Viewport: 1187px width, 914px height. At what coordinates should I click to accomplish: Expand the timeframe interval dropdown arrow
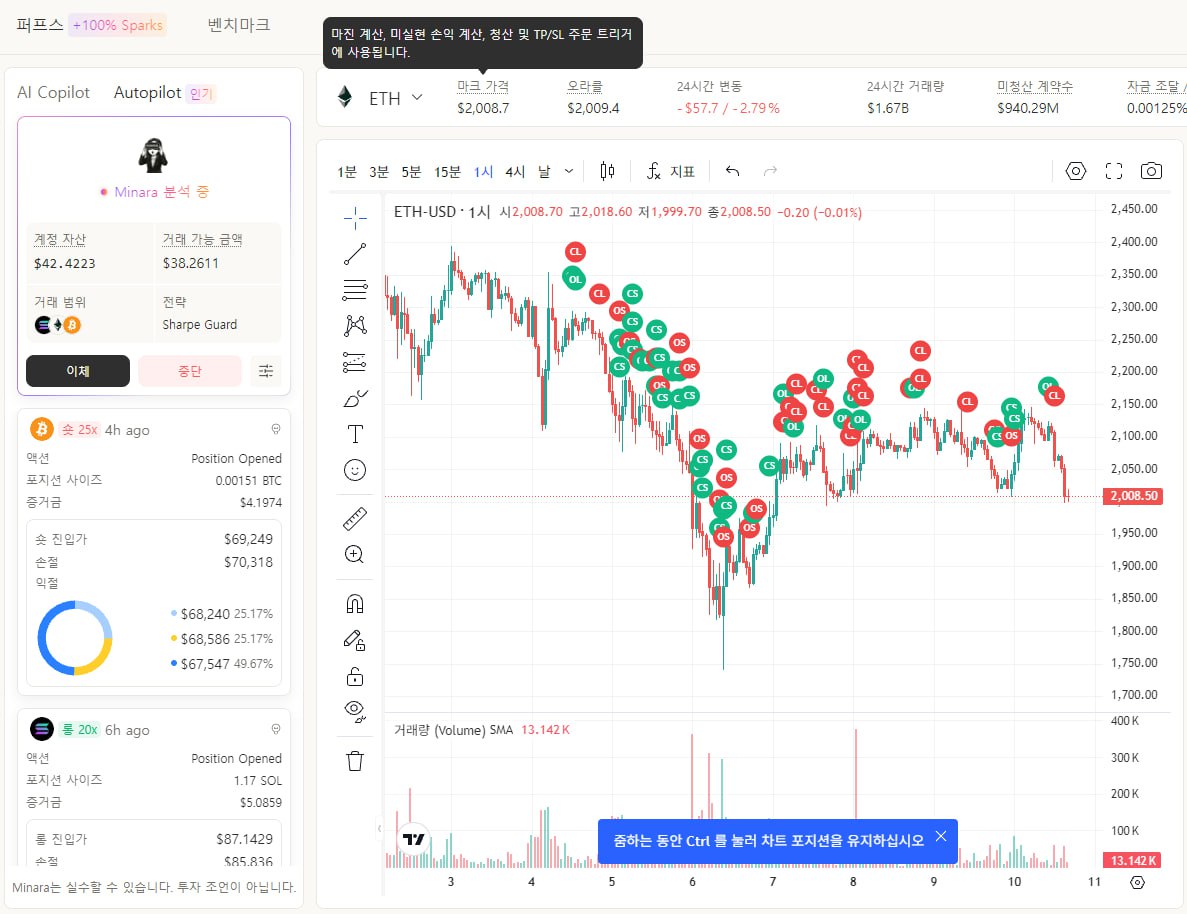click(x=569, y=171)
